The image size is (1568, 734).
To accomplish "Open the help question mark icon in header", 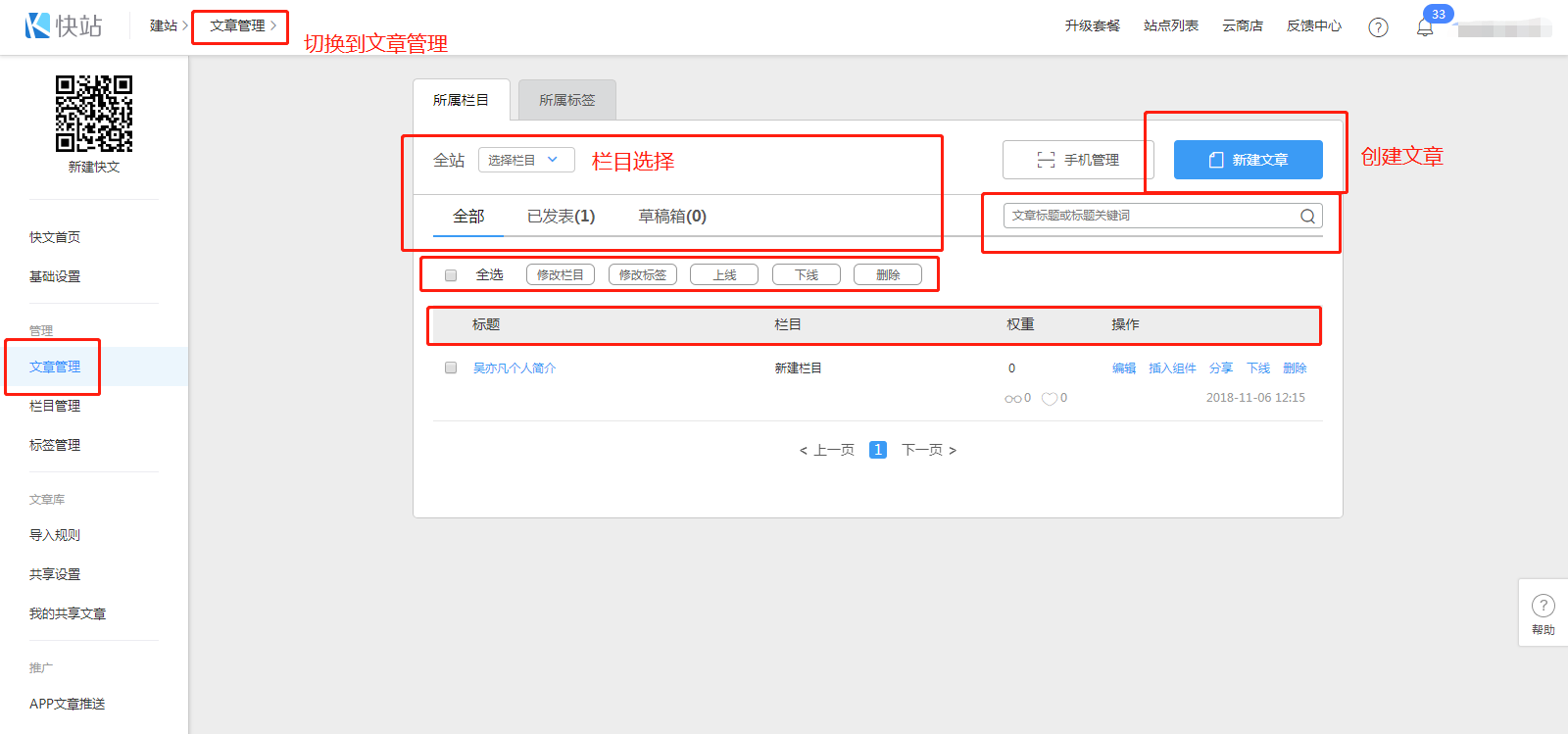I will pos(1378,27).
